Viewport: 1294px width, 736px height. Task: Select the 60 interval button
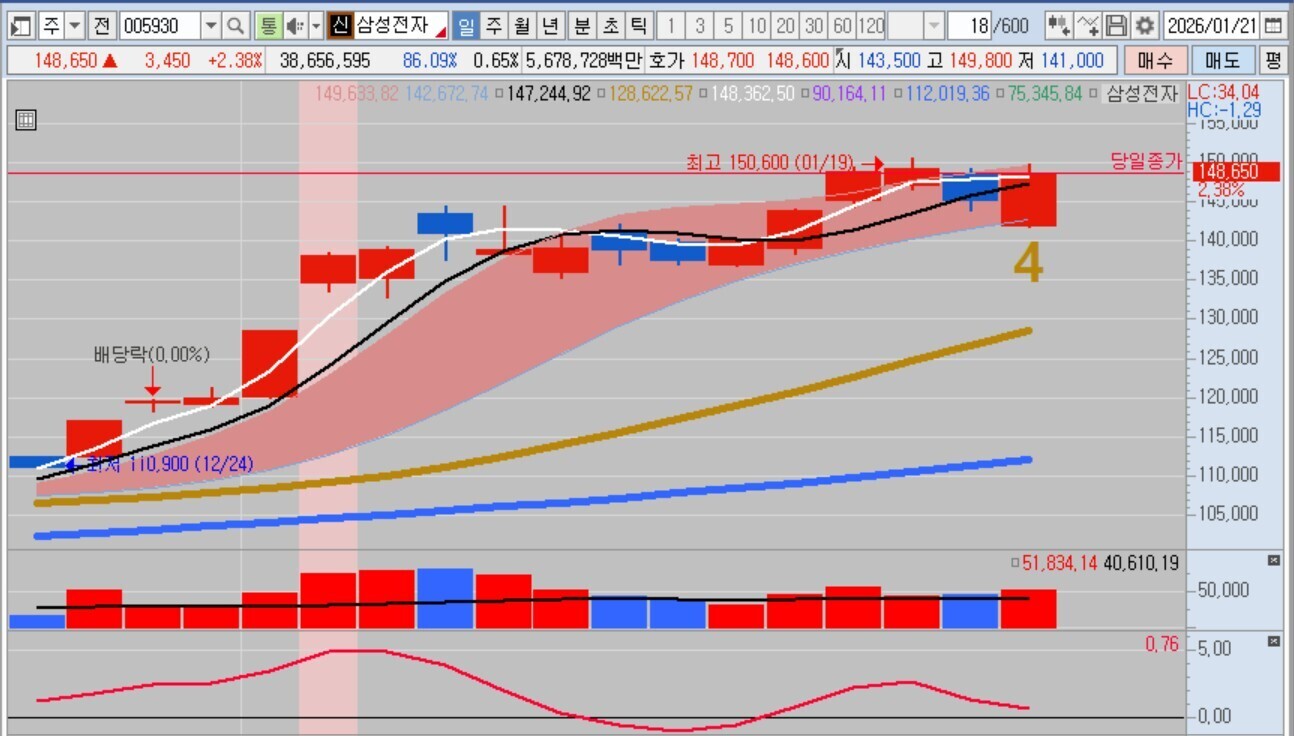click(x=843, y=25)
